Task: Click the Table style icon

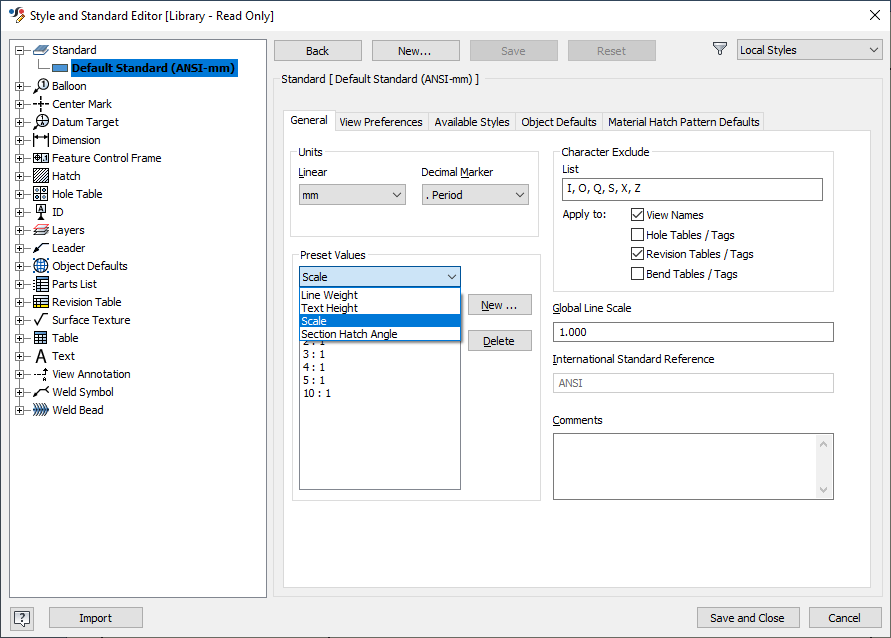Action: pos(41,338)
